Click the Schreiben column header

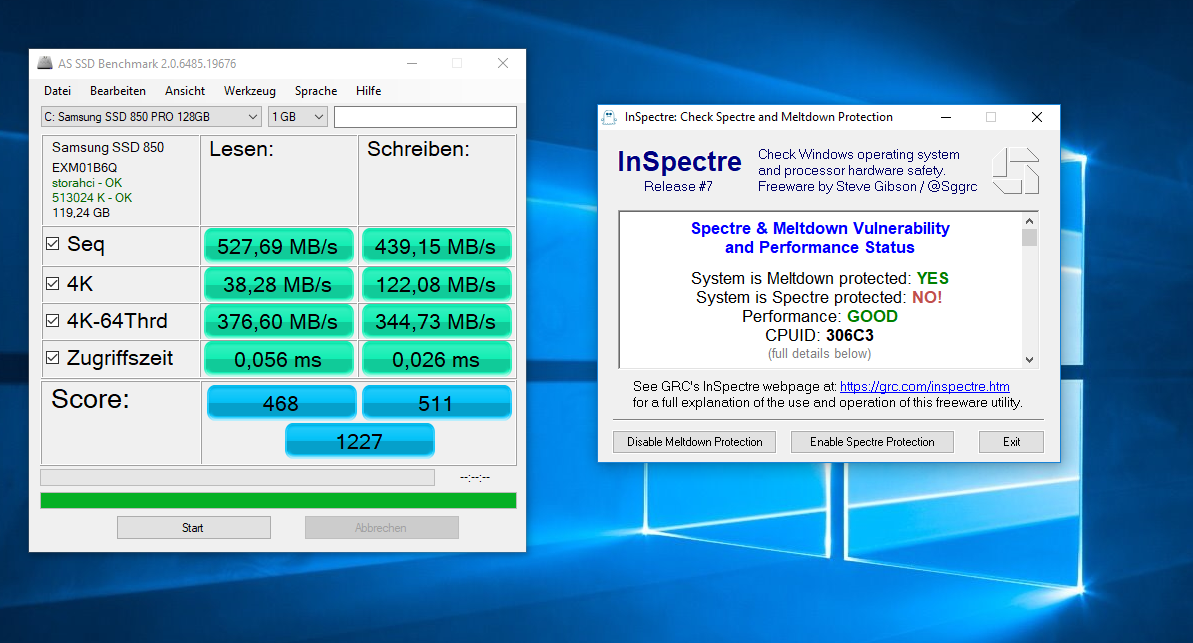(418, 149)
